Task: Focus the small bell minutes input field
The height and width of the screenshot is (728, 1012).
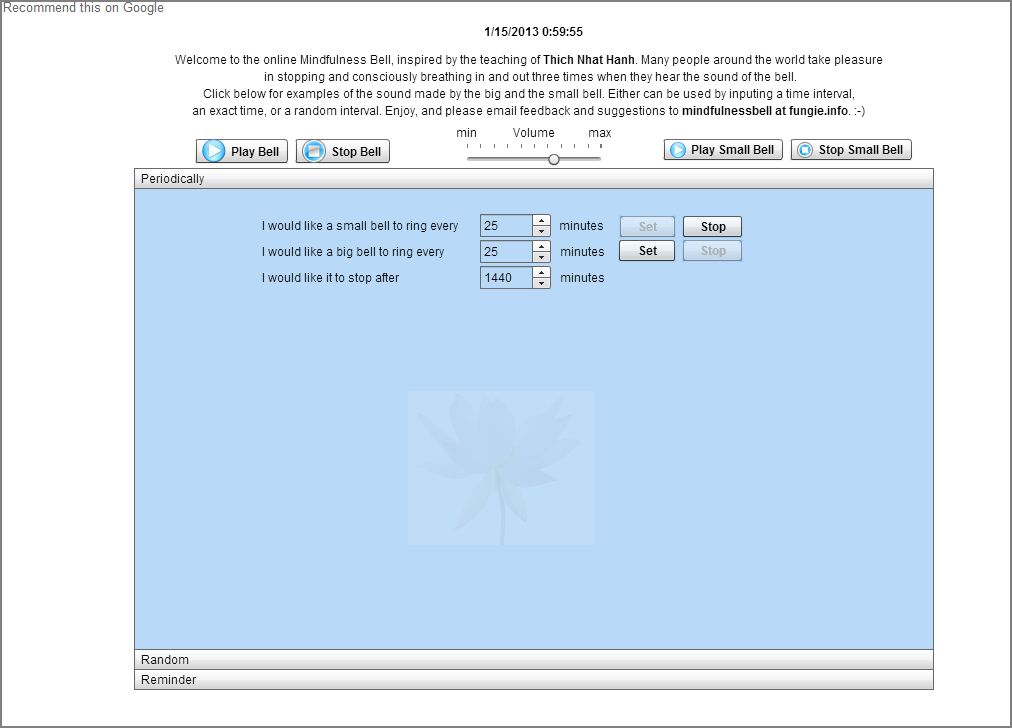Action: point(506,227)
